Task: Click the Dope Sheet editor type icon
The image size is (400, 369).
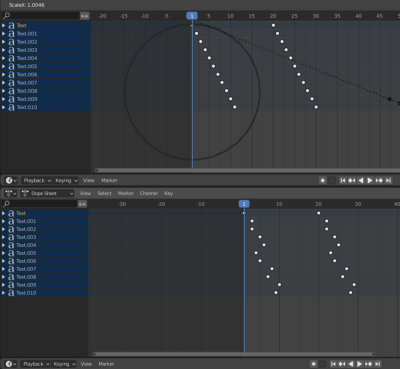Action: click(x=11, y=193)
